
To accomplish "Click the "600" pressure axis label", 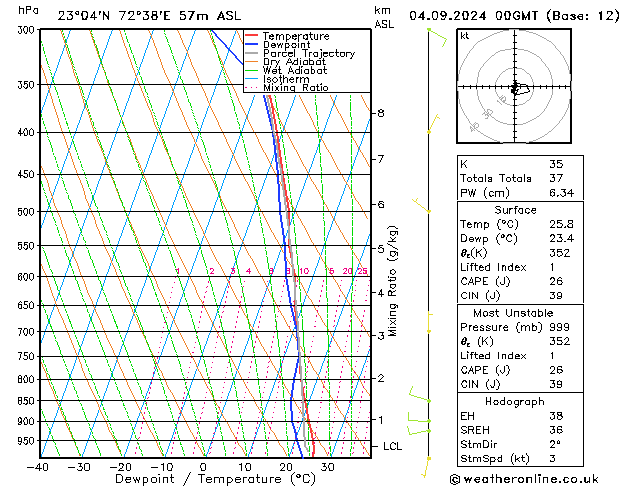I will point(28,277).
